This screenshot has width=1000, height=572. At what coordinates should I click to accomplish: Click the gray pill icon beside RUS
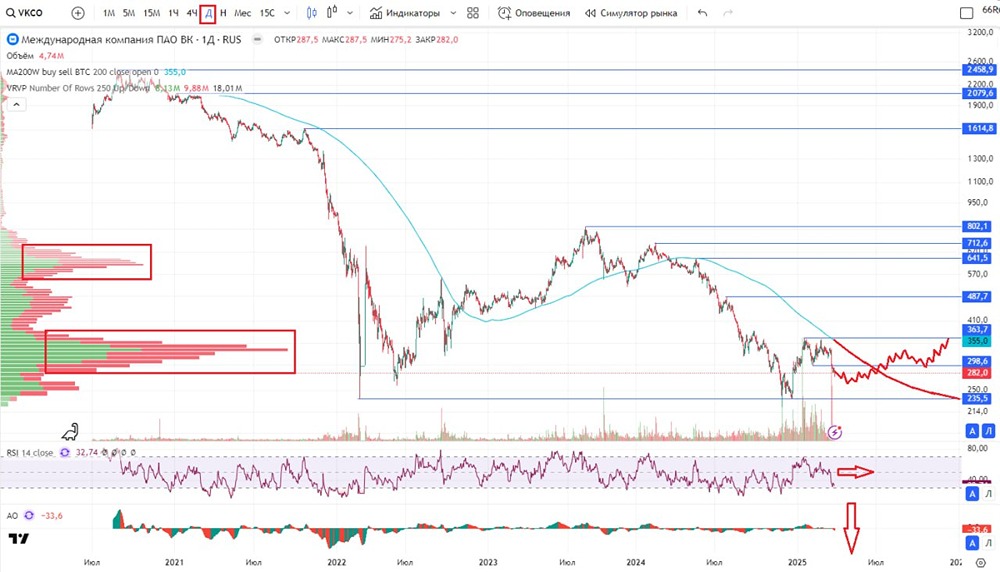click(257, 40)
